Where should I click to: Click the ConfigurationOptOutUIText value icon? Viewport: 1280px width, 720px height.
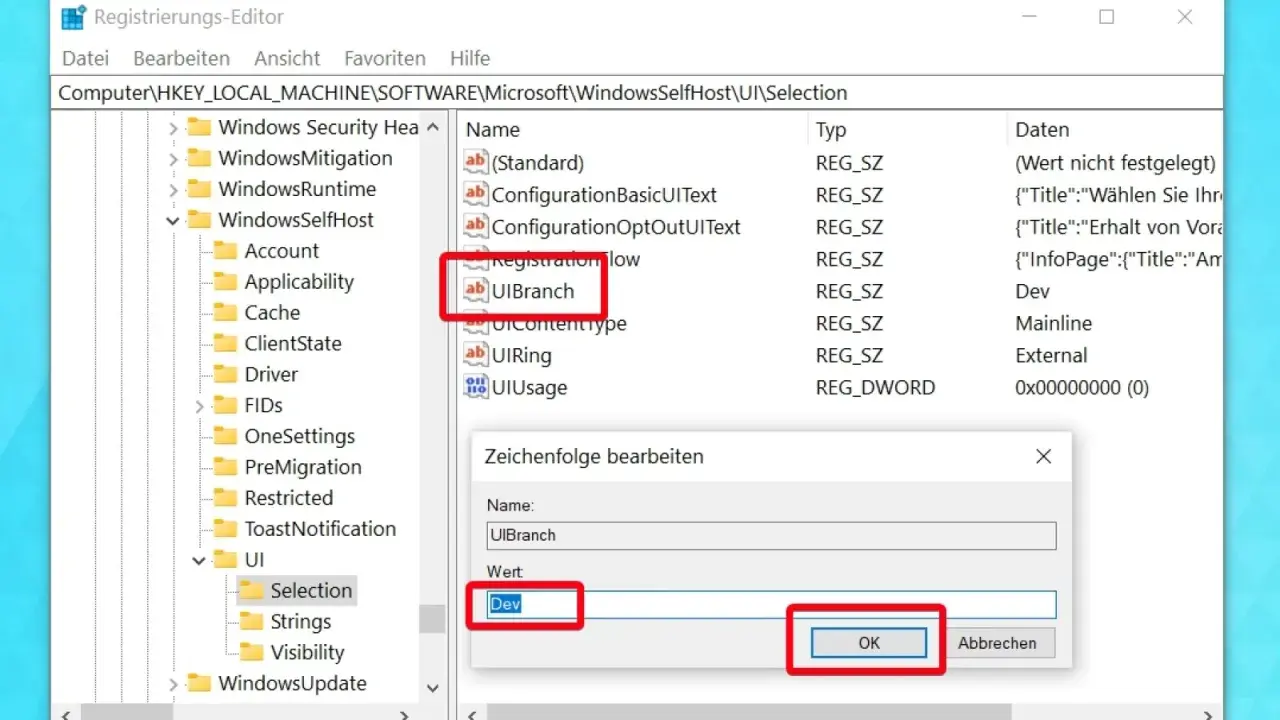coord(476,227)
